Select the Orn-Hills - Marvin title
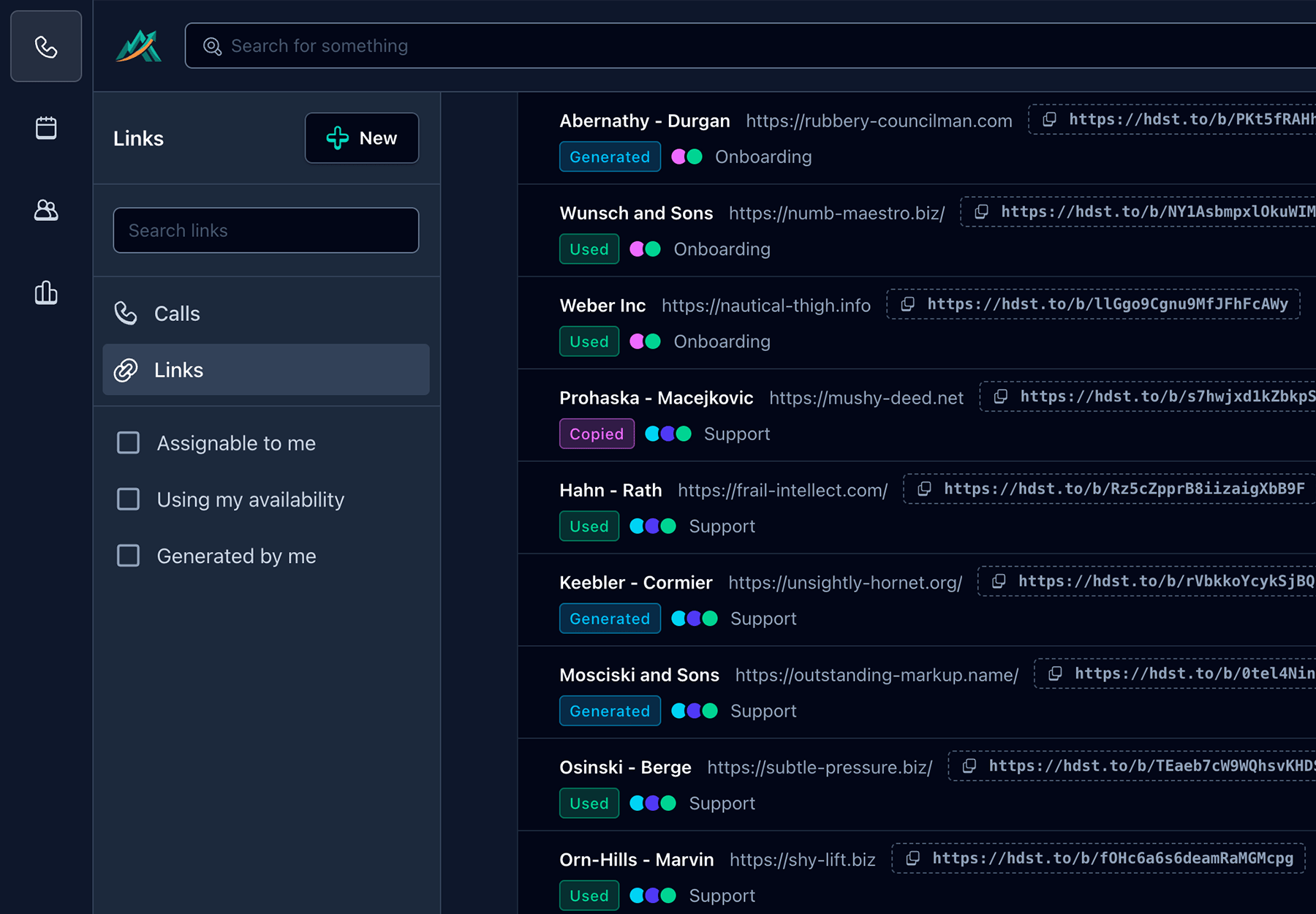 point(636,860)
